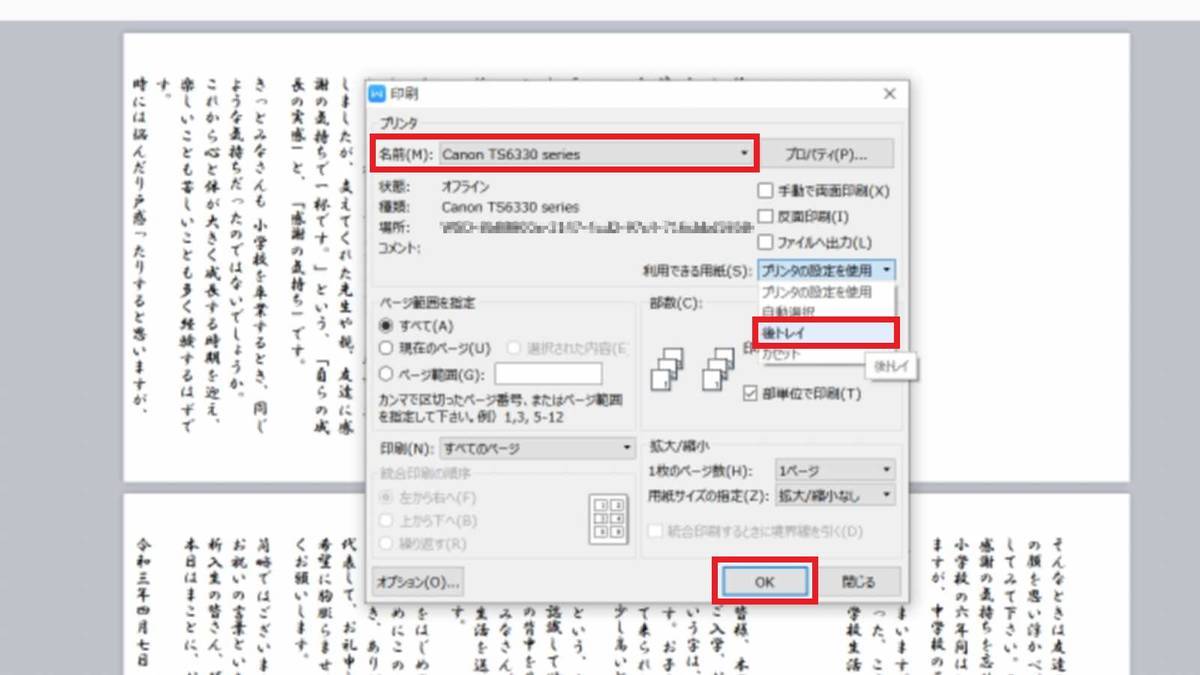1200x675 pixels.
Task: Choose the 現在のページ(U) radio button
Action: (x=386, y=348)
